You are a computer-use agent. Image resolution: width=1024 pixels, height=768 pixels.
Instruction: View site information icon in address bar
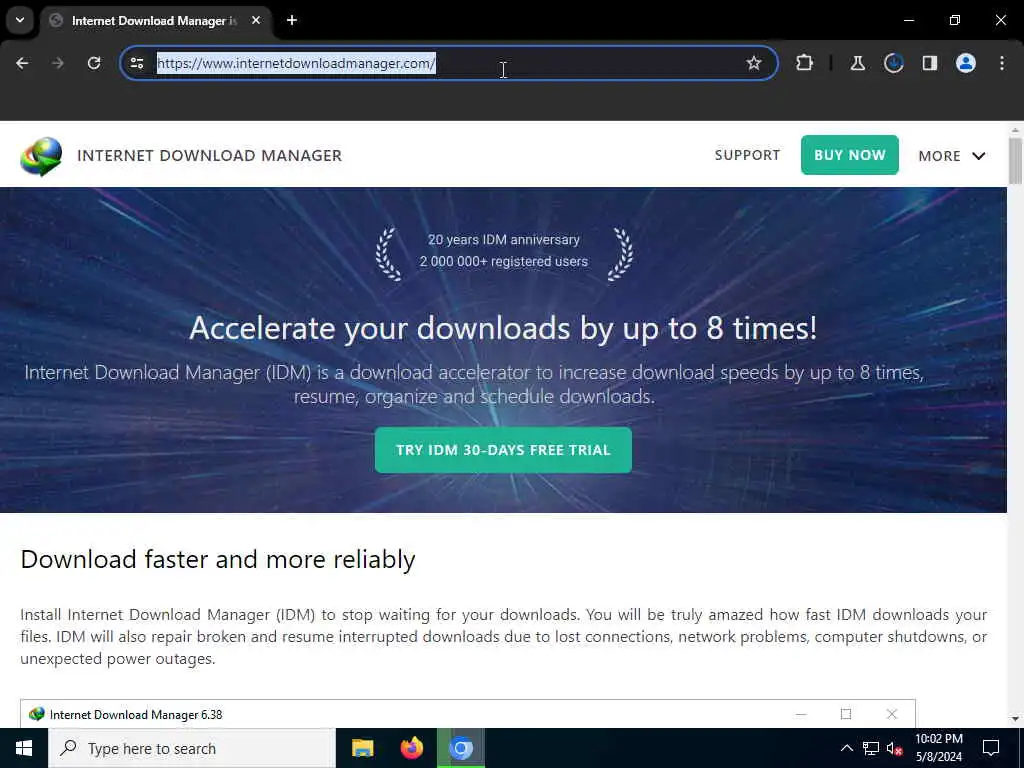[137, 63]
